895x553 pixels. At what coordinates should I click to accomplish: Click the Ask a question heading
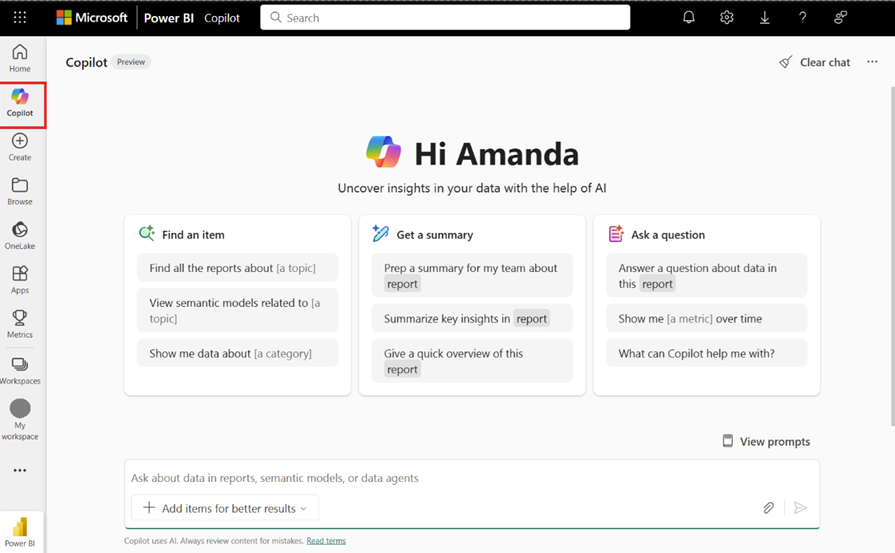coord(668,235)
